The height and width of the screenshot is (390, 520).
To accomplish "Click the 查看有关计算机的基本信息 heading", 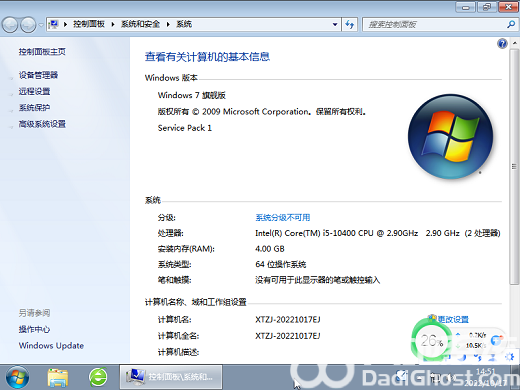I will (207, 57).
